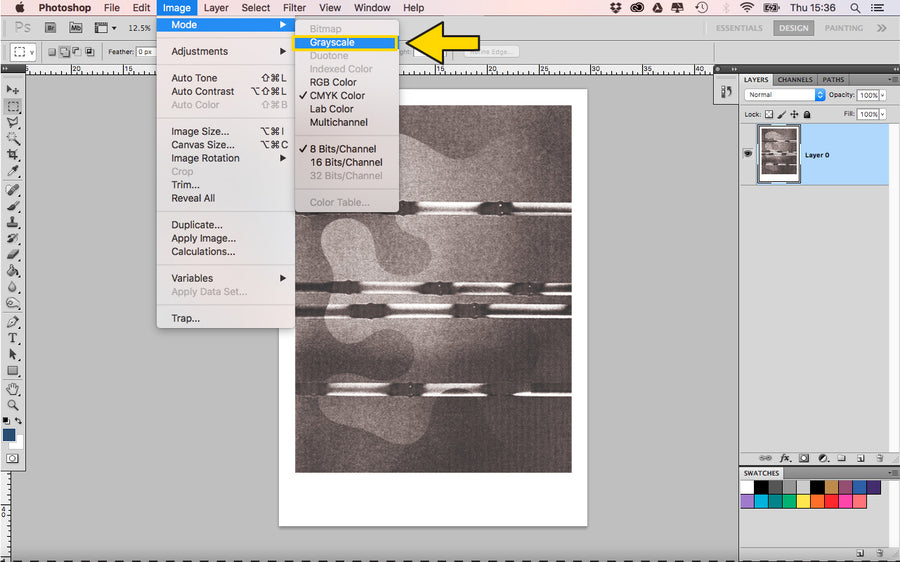Switch to the Painting workspace
This screenshot has height=562, width=900.
click(844, 28)
